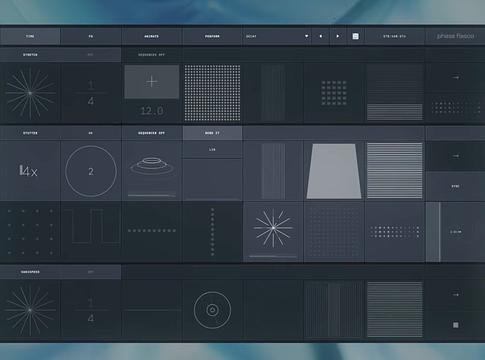Select the vertical dotted column pattern
The height and width of the screenshot is (360, 485).
[x=212, y=232]
